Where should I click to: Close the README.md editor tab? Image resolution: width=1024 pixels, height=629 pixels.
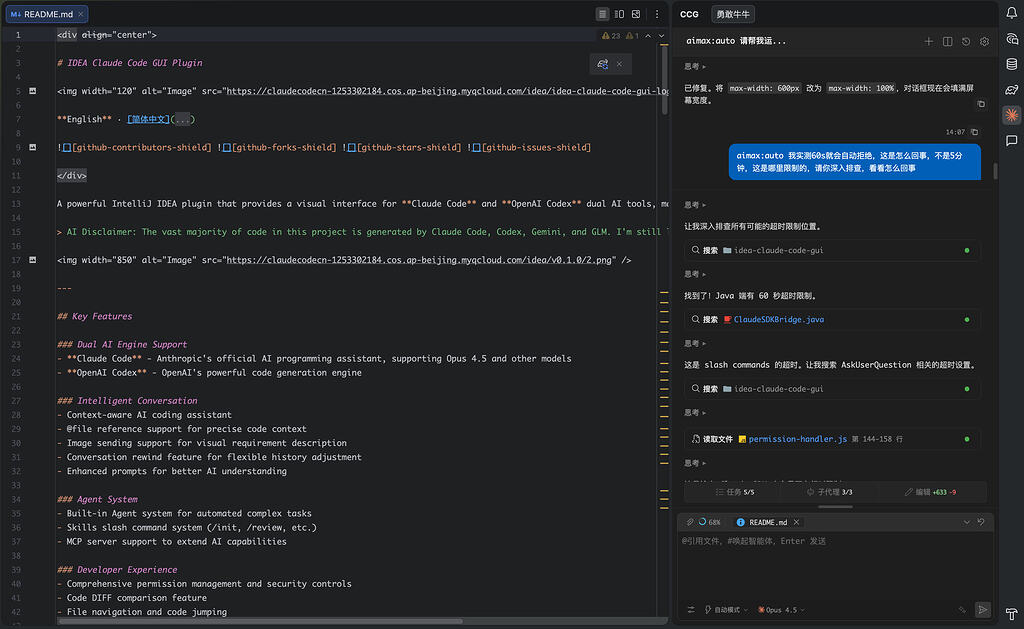point(81,14)
